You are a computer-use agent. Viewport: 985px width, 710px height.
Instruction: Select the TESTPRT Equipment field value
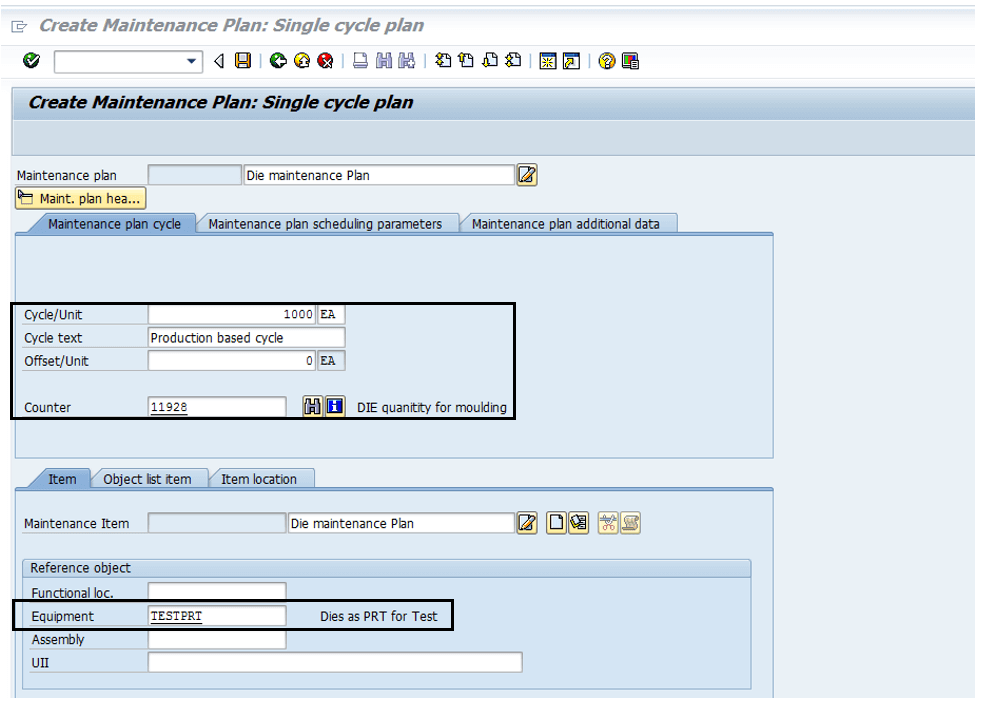pos(215,615)
